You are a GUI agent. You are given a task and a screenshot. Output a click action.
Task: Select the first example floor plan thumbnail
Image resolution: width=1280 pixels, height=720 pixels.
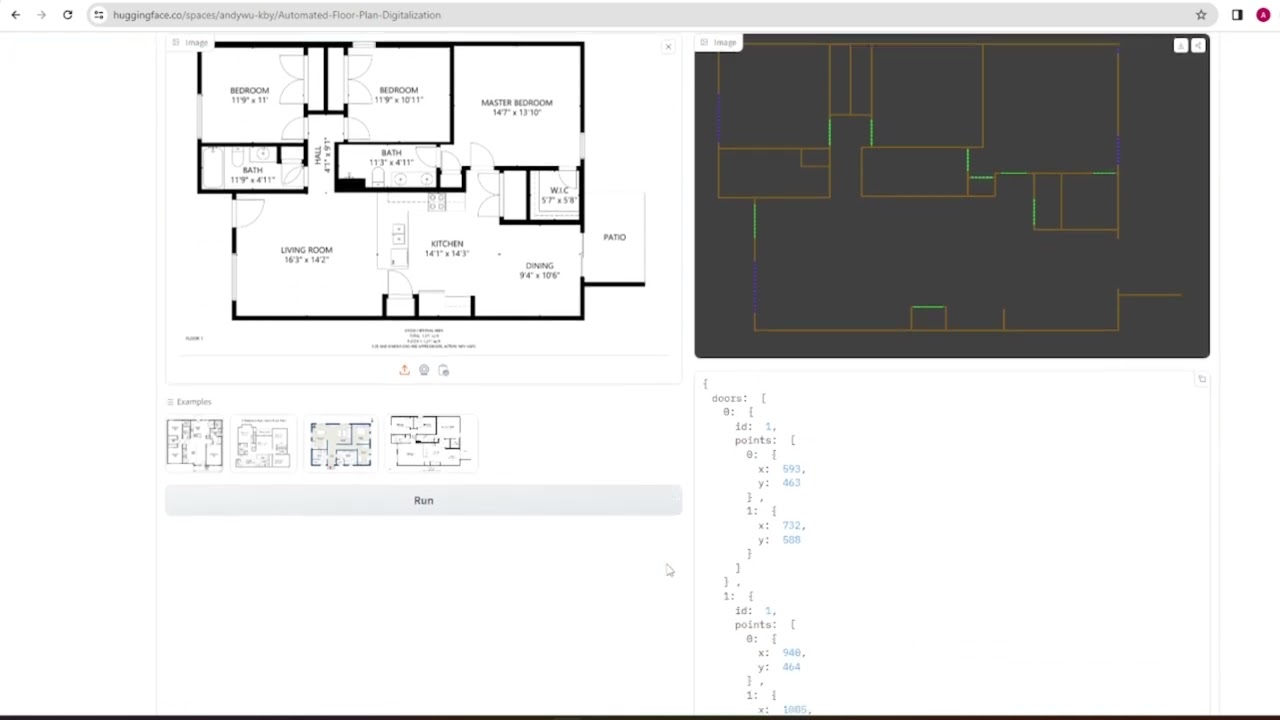point(194,443)
